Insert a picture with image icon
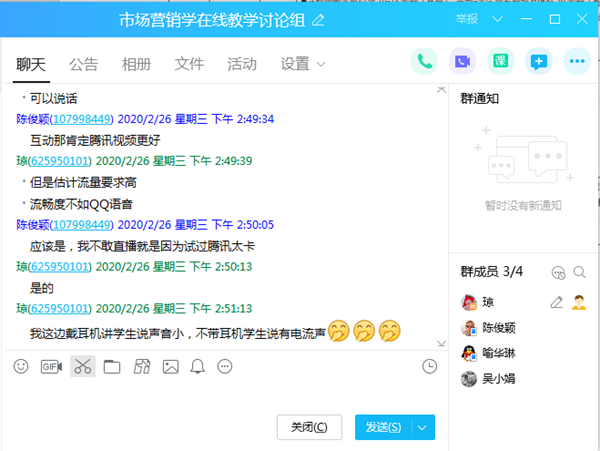This screenshot has width=600, height=451. point(171,366)
